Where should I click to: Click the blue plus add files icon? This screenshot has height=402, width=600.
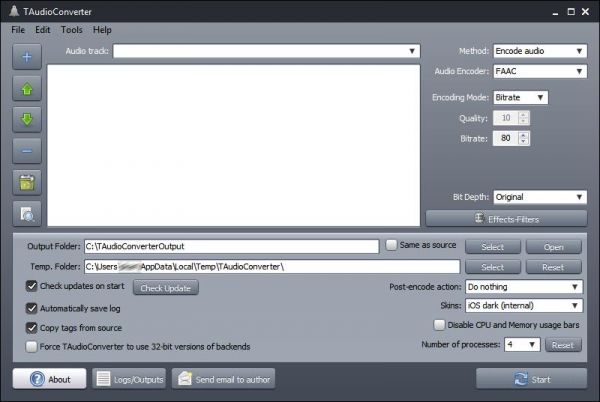[x=27, y=57]
